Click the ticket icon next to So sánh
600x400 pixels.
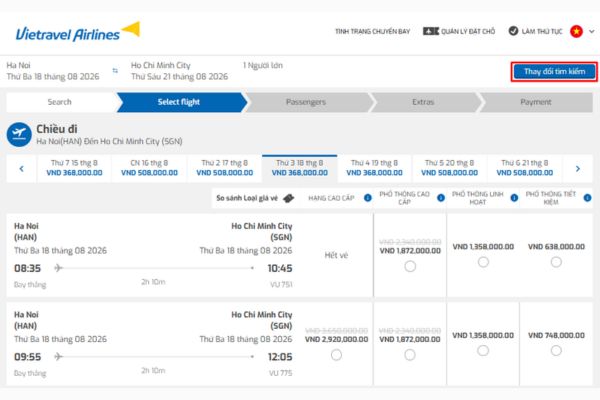click(289, 198)
